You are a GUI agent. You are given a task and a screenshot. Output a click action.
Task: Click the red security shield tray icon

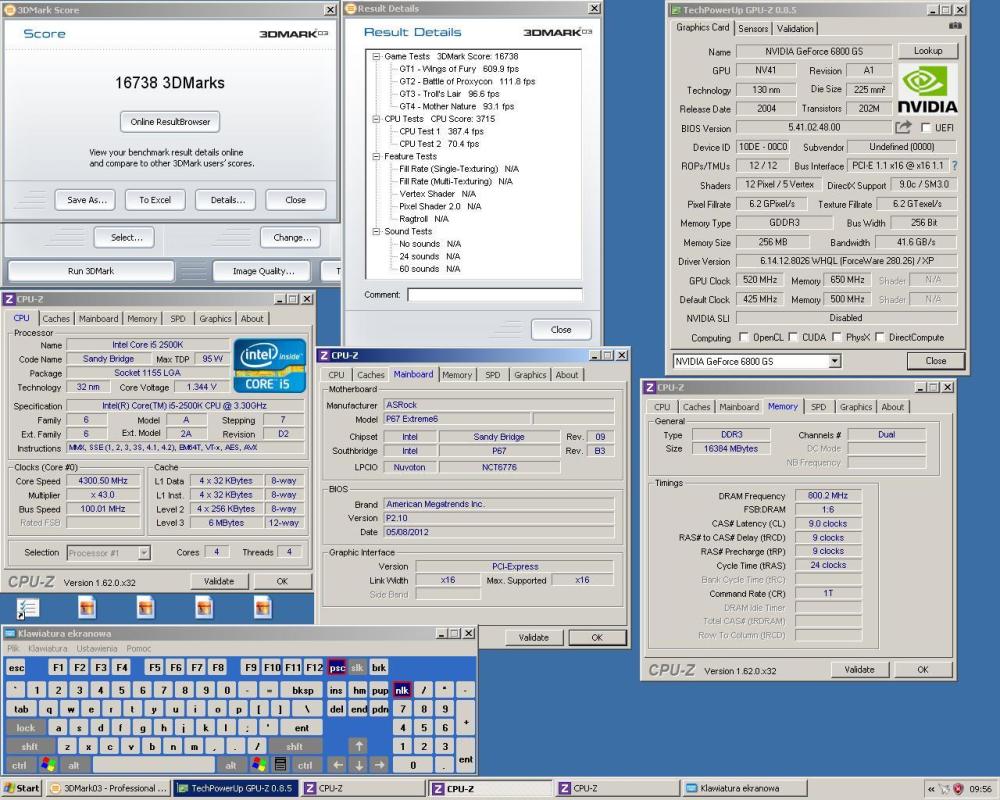(957, 789)
